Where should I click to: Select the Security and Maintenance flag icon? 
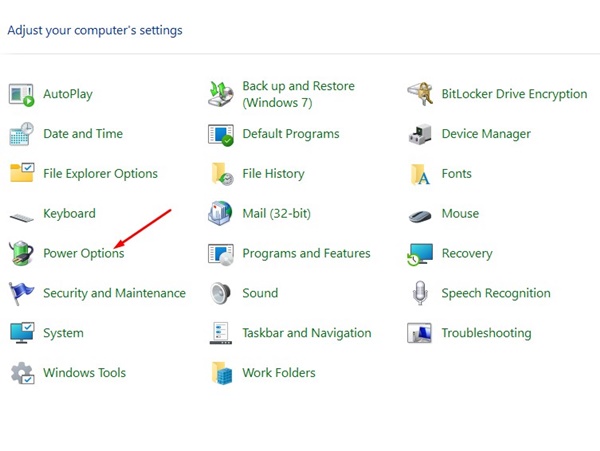coord(22,293)
